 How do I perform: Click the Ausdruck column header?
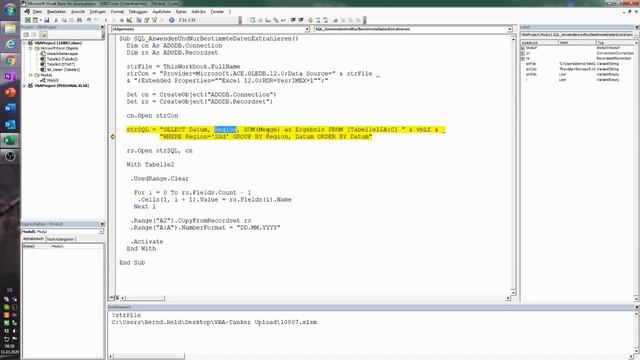click(539, 42)
